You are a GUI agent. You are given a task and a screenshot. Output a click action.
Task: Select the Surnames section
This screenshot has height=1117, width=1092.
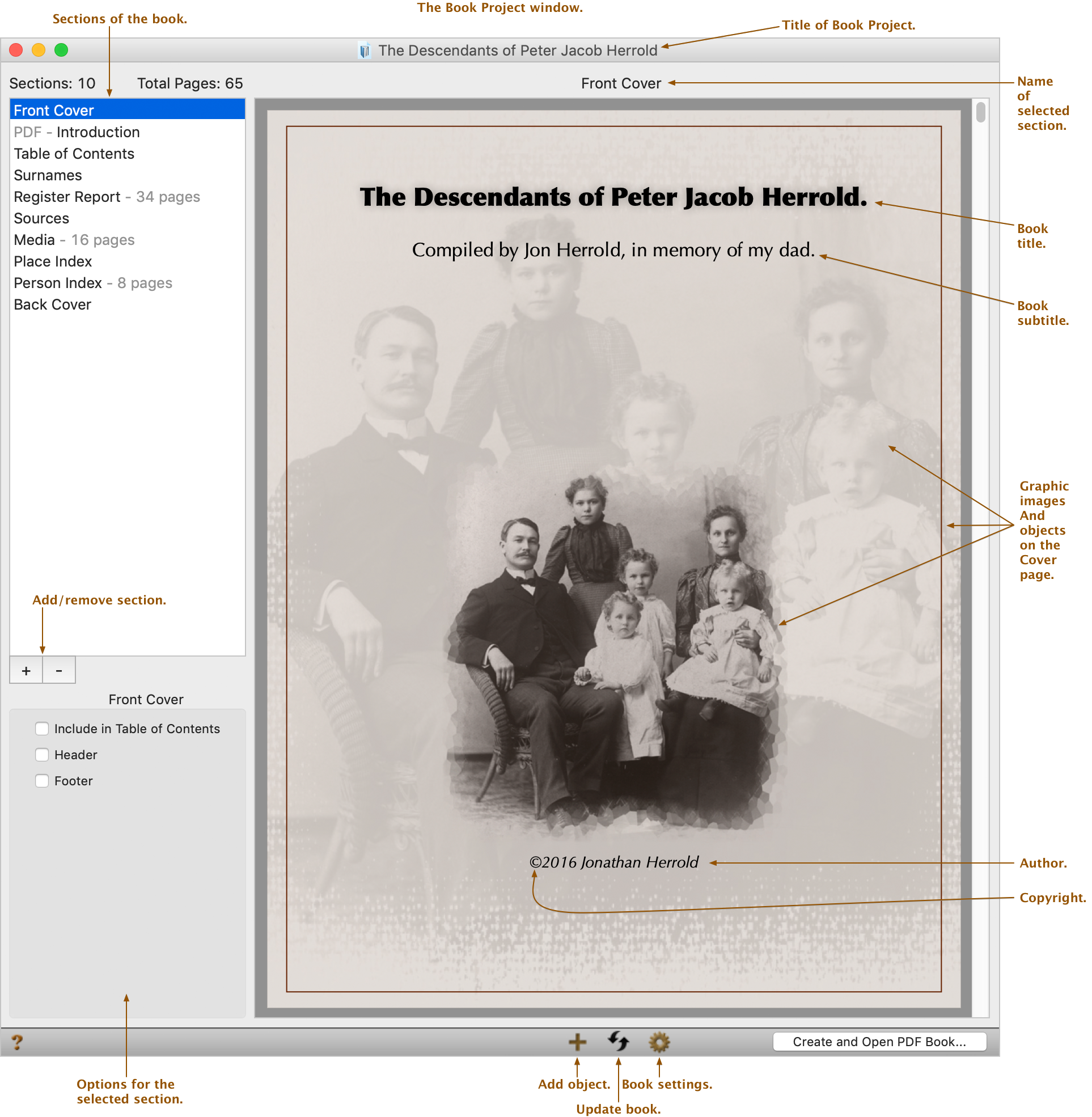[128, 175]
